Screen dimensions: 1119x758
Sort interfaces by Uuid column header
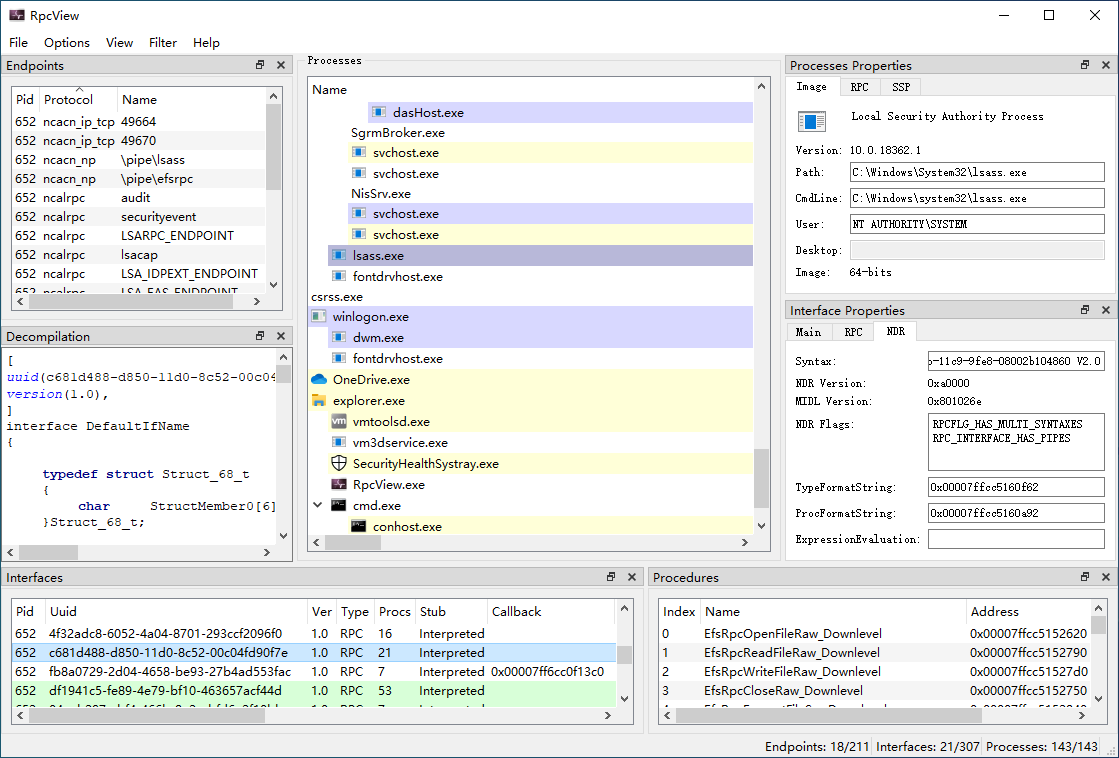[x=176, y=611]
